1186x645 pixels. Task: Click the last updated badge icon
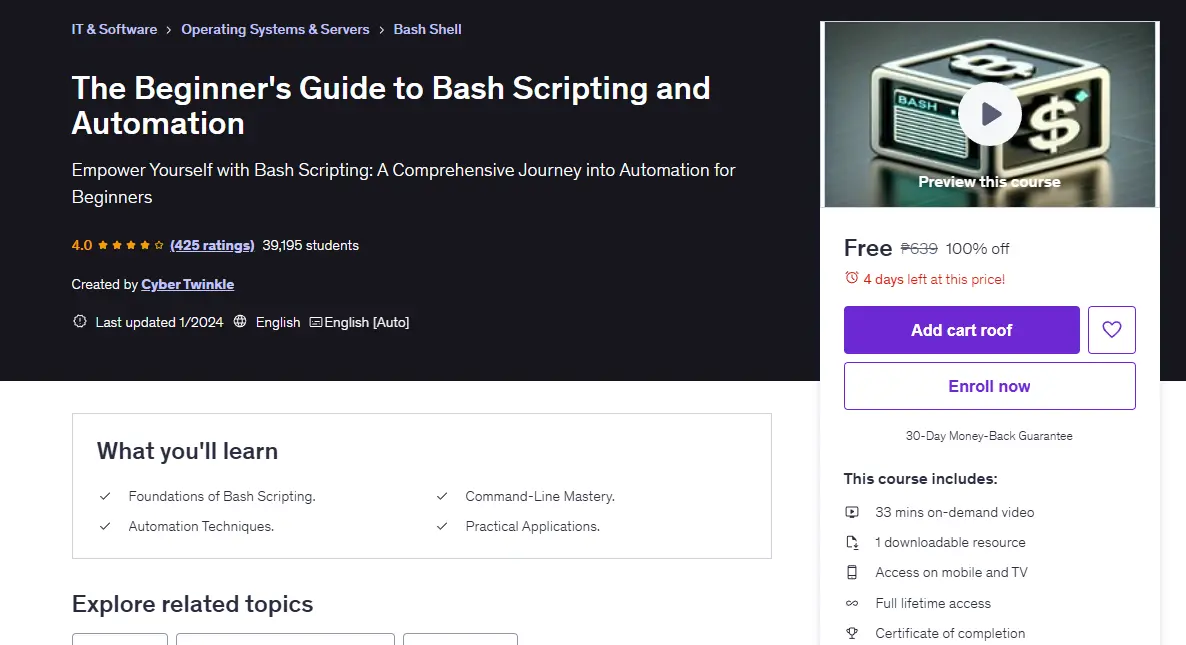pyautogui.click(x=79, y=321)
